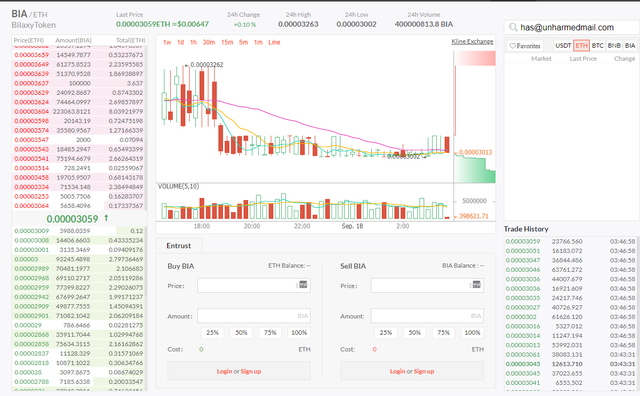Select sell order at price 0.00003659

coord(79,55)
